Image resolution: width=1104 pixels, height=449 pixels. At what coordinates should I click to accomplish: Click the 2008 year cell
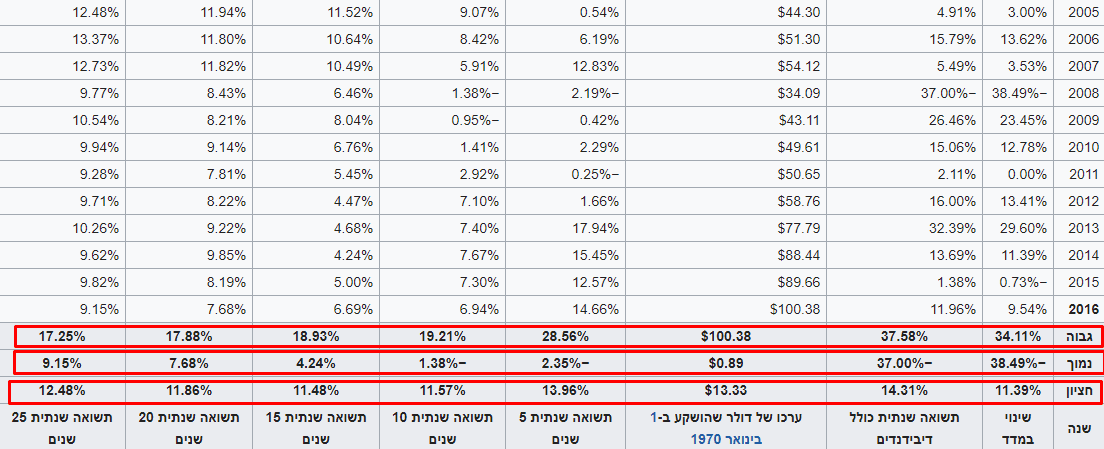pos(1078,96)
